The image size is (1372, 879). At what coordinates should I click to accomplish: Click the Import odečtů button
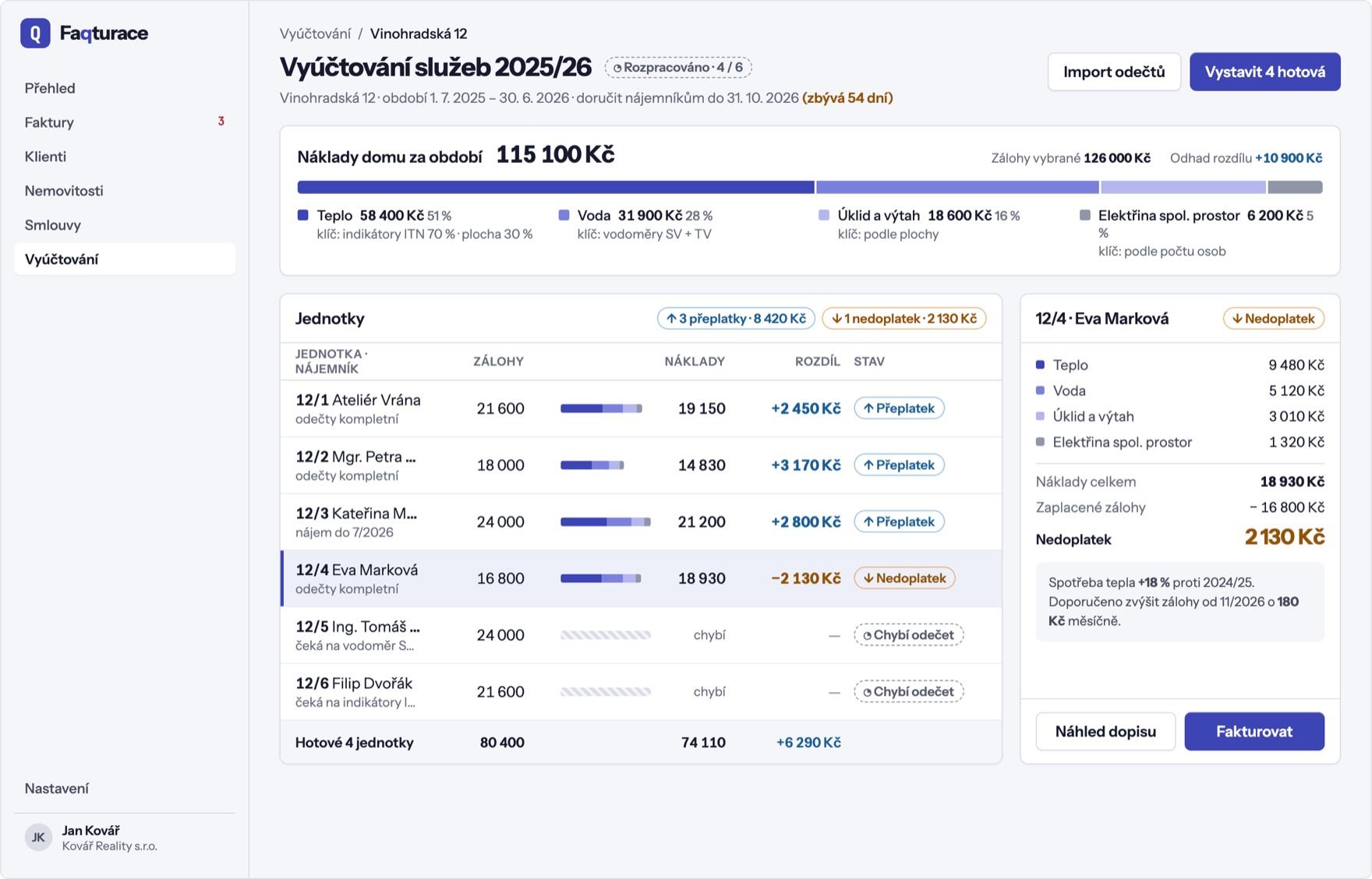pyautogui.click(x=1114, y=72)
